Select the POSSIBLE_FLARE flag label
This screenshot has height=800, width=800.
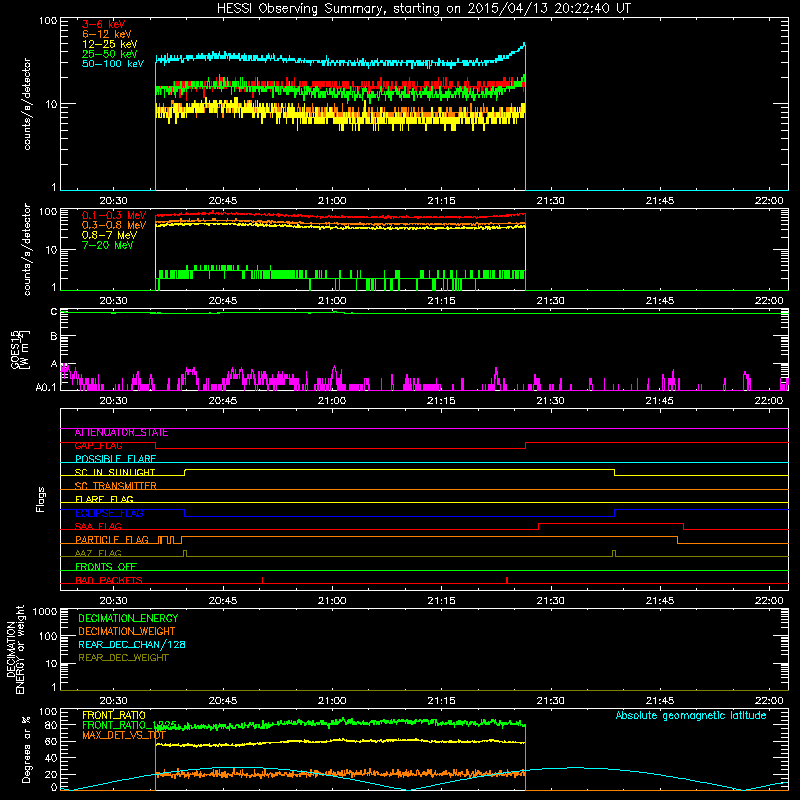click(x=115, y=459)
